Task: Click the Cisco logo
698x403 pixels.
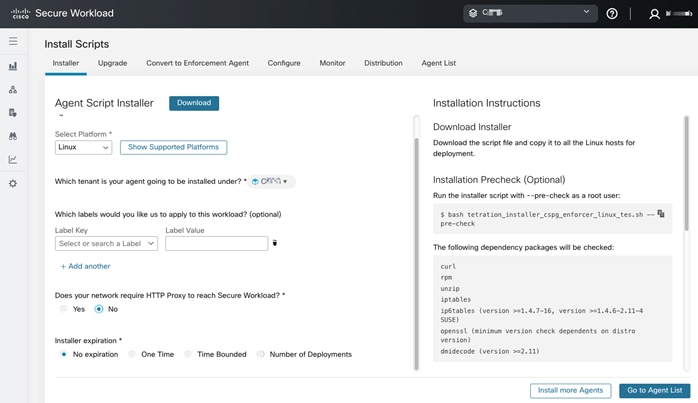Action: (x=20, y=13)
